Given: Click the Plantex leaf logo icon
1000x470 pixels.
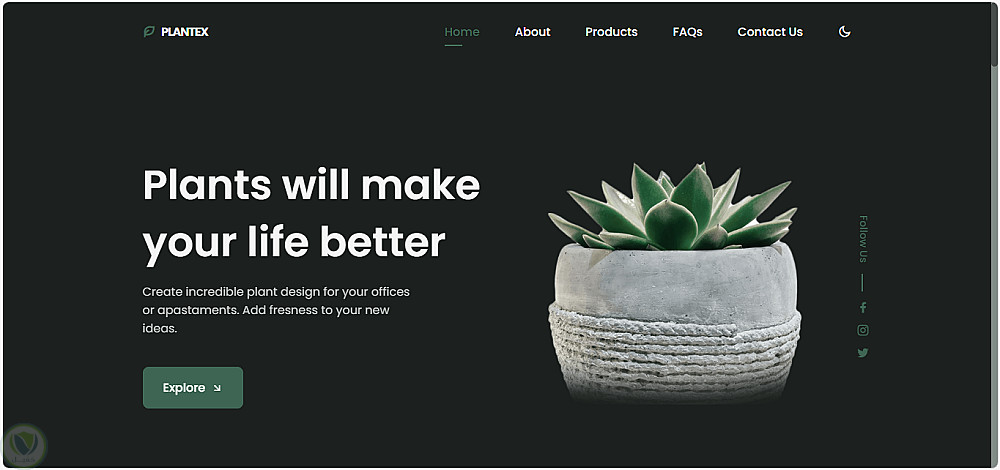Looking at the screenshot, I should tap(149, 32).
